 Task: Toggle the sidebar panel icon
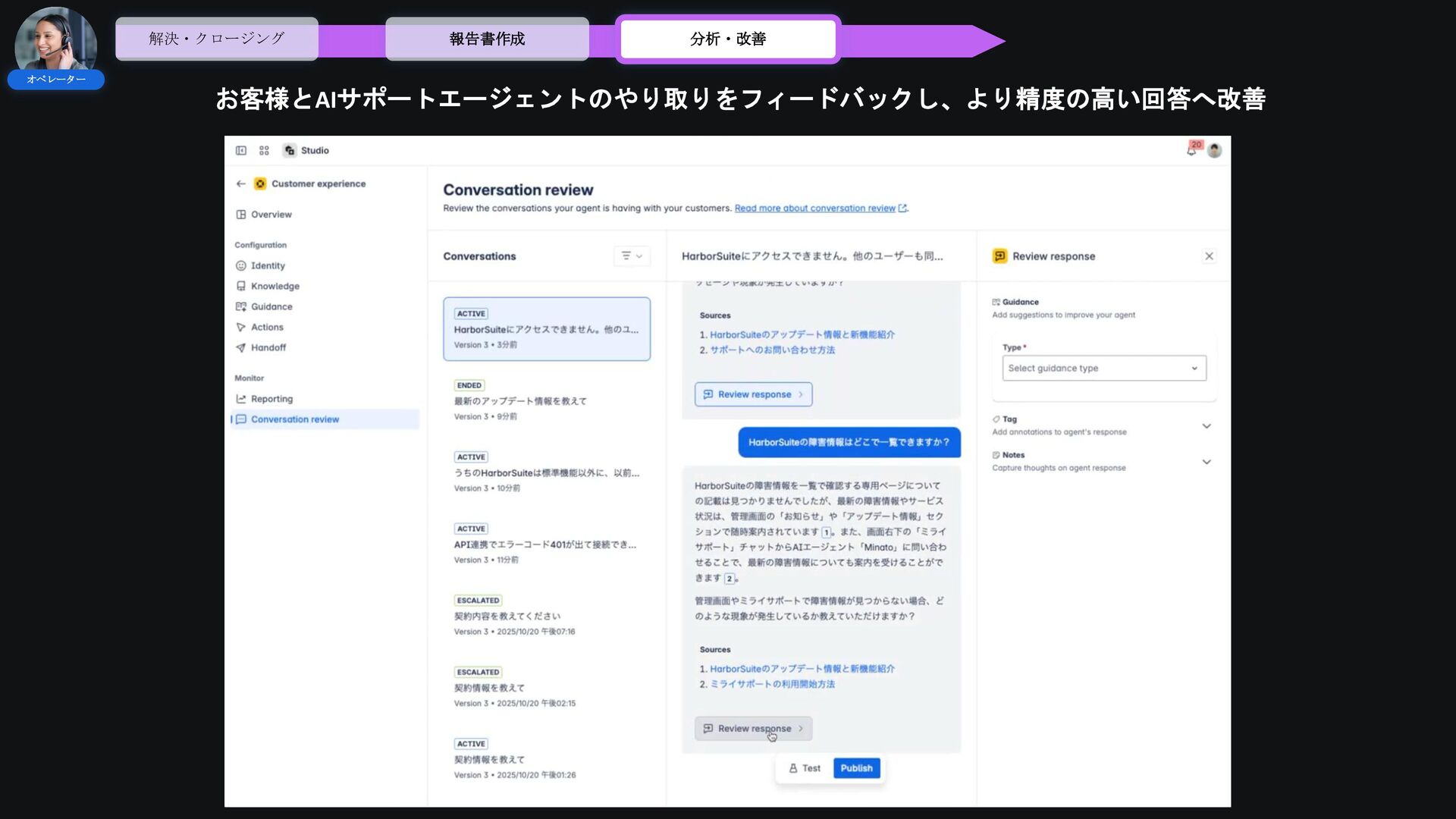pos(241,150)
